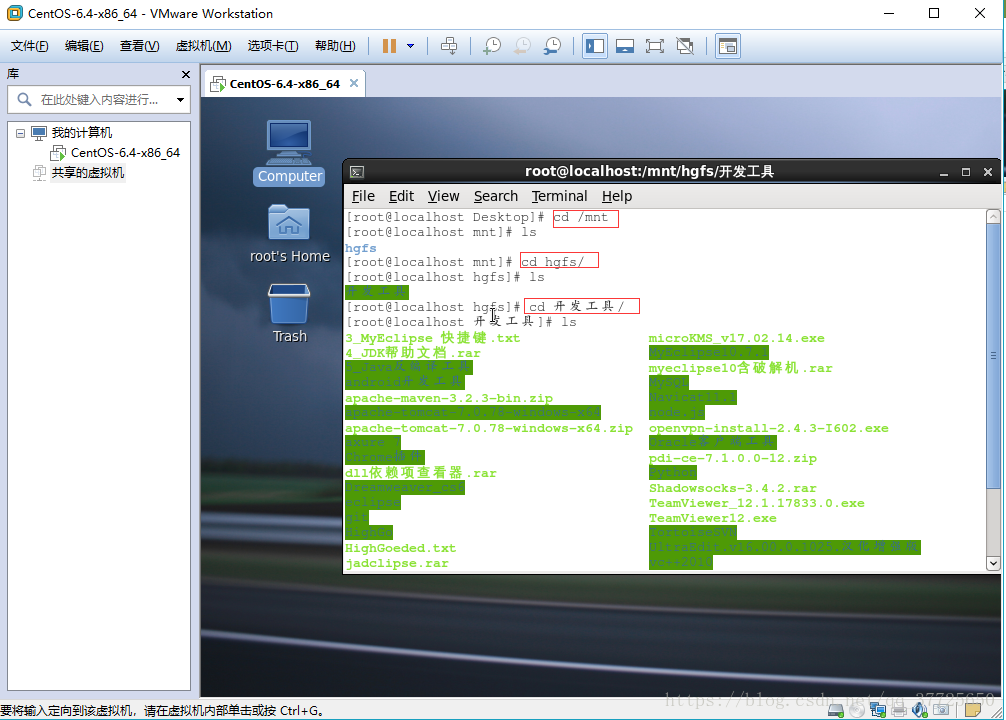Send Ctrl+Alt+Del to the virtual machine
This screenshot has height=720, width=1006.
(x=449, y=46)
